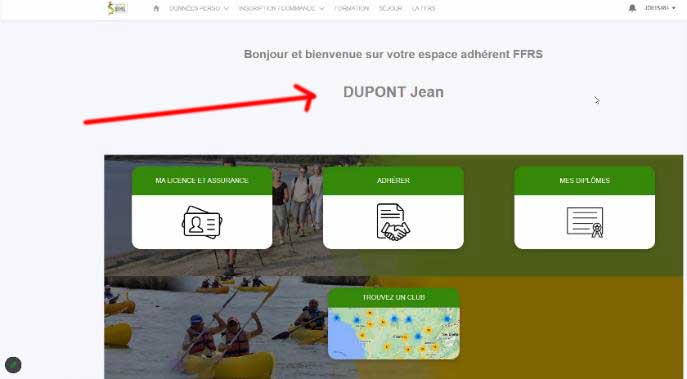The height and width of the screenshot is (379, 687).
Task: Go to the home icon in navbar
Action: coord(156,8)
